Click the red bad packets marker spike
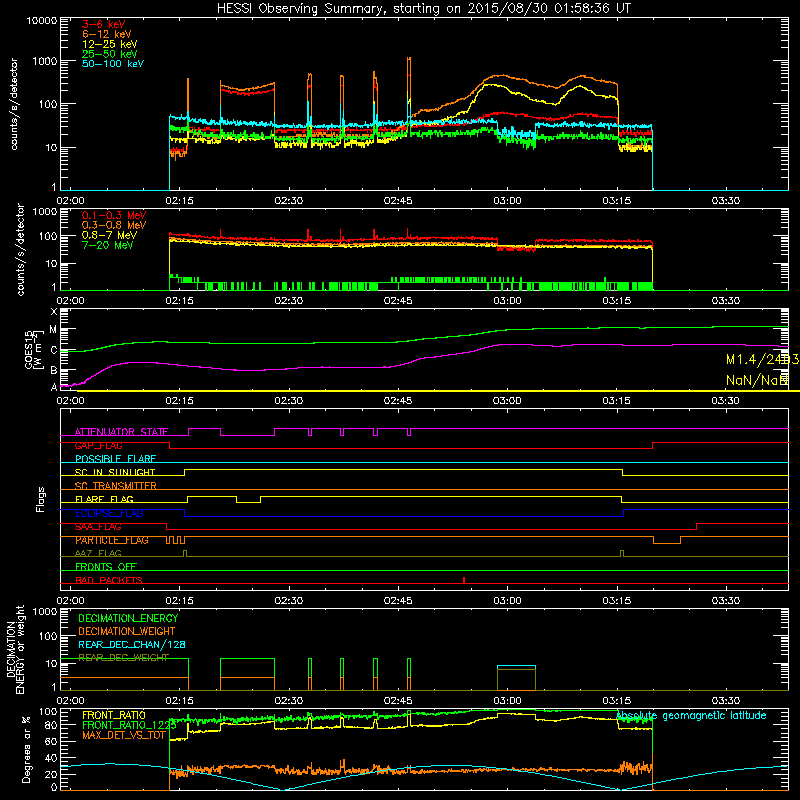Screen dimensions: 800x800 464,580
